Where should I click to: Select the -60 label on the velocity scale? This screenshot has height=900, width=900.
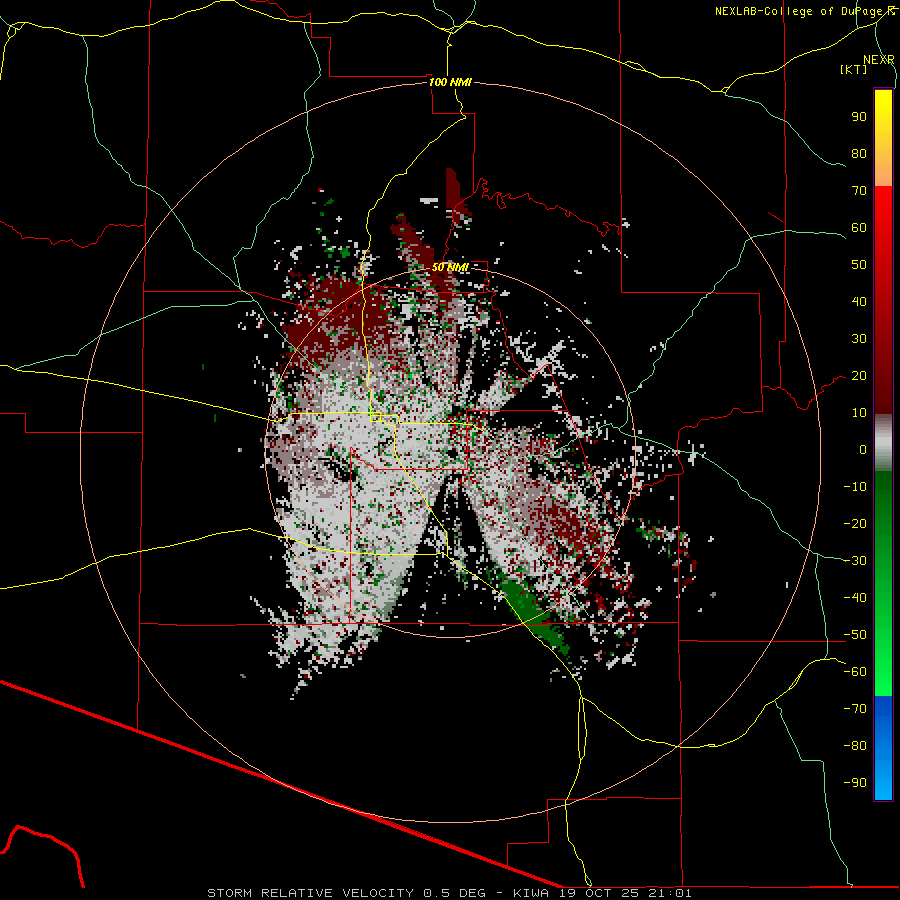pos(855,672)
